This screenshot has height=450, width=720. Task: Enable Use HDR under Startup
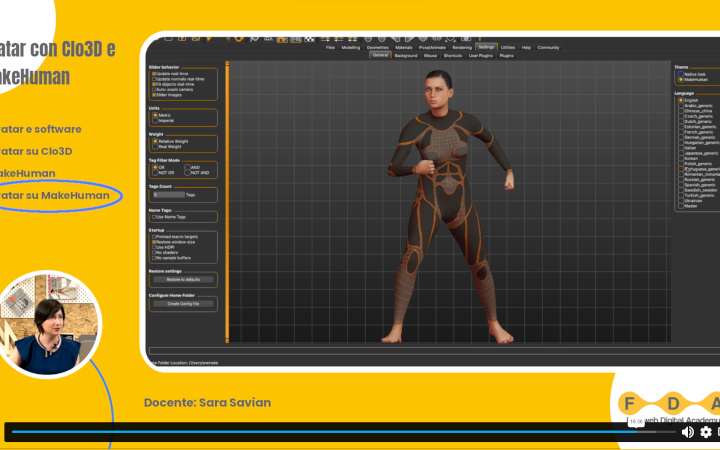pyautogui.click(x=154, y=247)
